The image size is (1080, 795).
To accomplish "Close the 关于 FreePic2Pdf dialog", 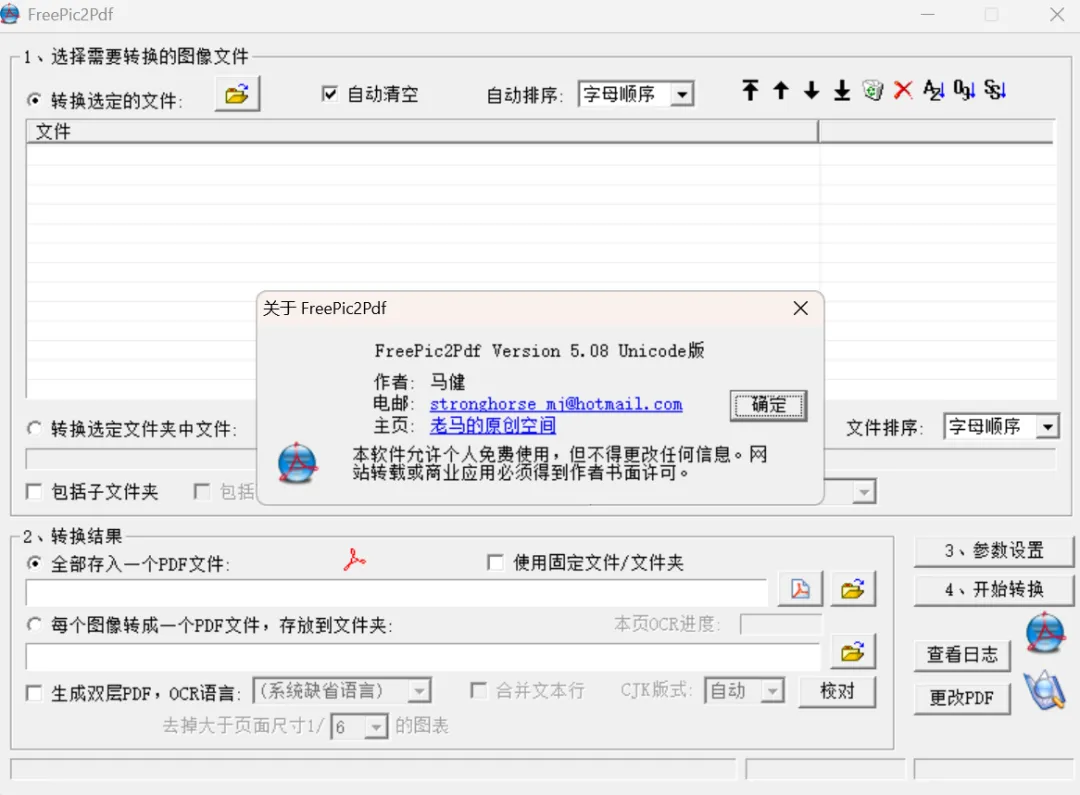I will (x=800, y=308).
